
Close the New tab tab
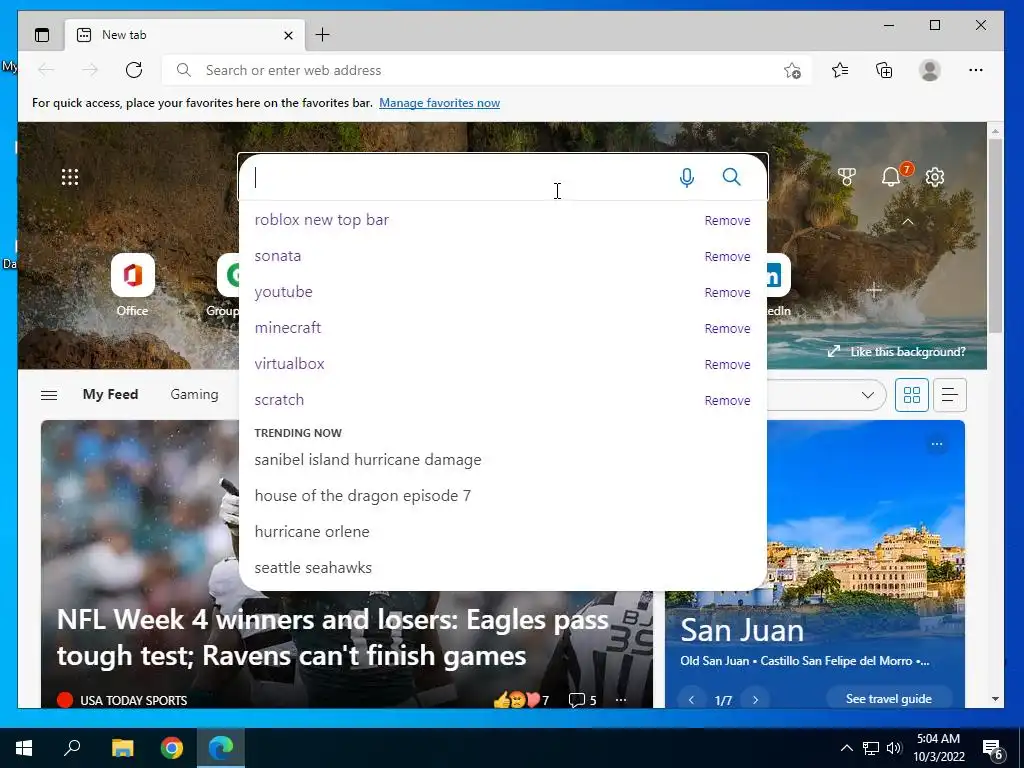[x=288, y=35]
